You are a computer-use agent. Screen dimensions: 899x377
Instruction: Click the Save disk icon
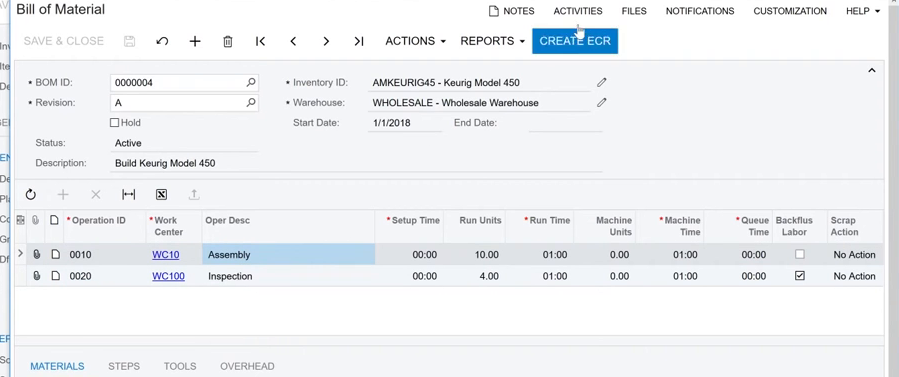pyautogui.click(x=130, y=41)
